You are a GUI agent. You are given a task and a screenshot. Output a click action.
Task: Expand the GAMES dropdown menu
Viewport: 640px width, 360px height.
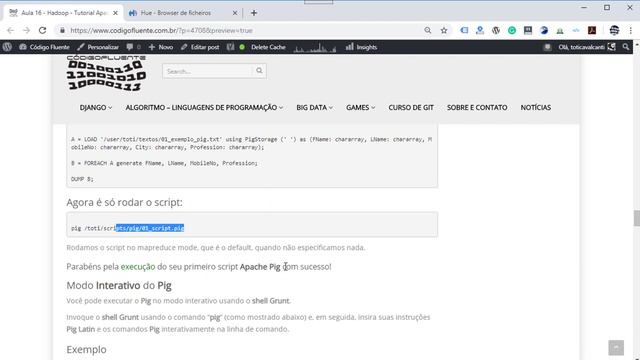click(360, 107)
